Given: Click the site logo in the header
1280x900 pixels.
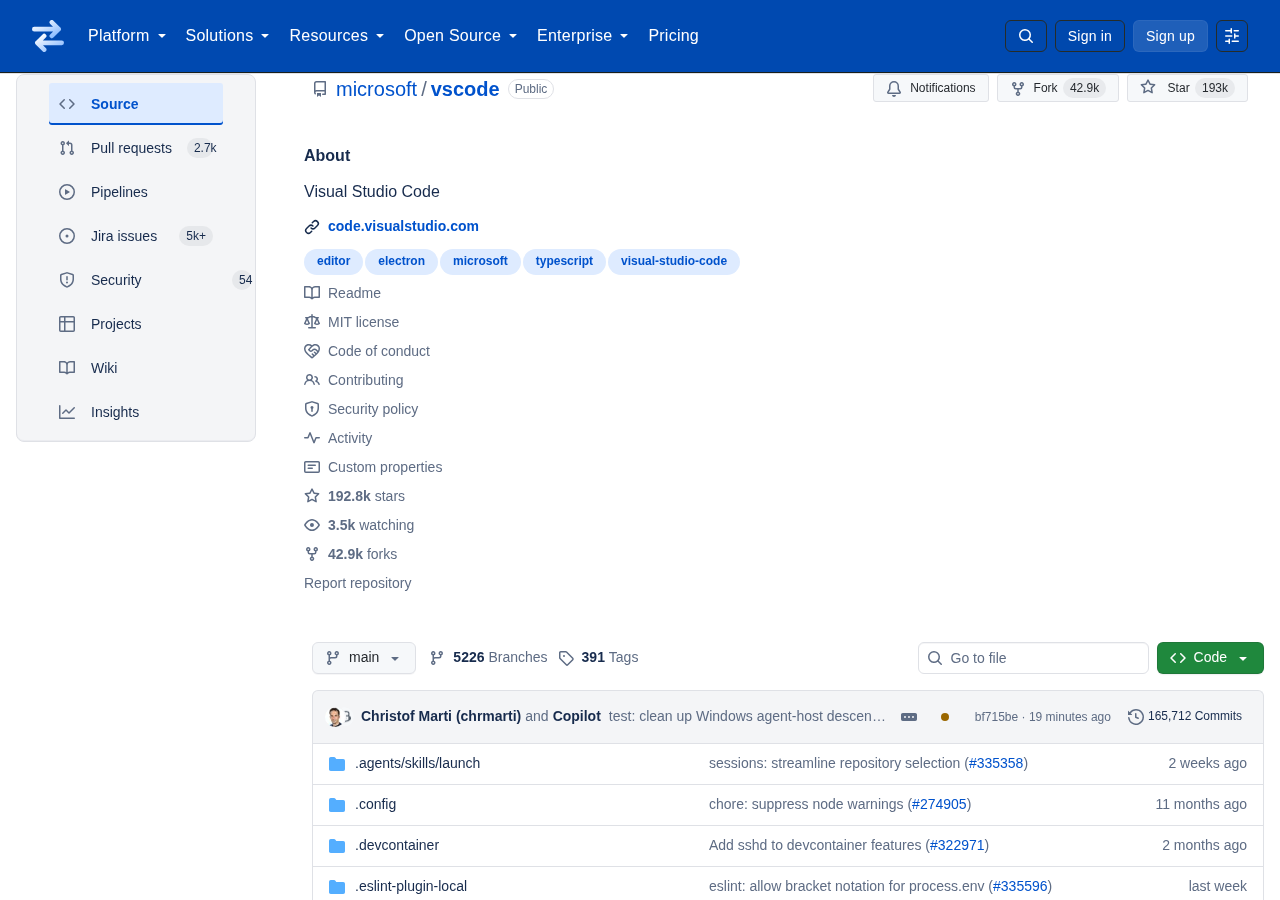Looking at the screenshot, I should click(x=48, y=36).
